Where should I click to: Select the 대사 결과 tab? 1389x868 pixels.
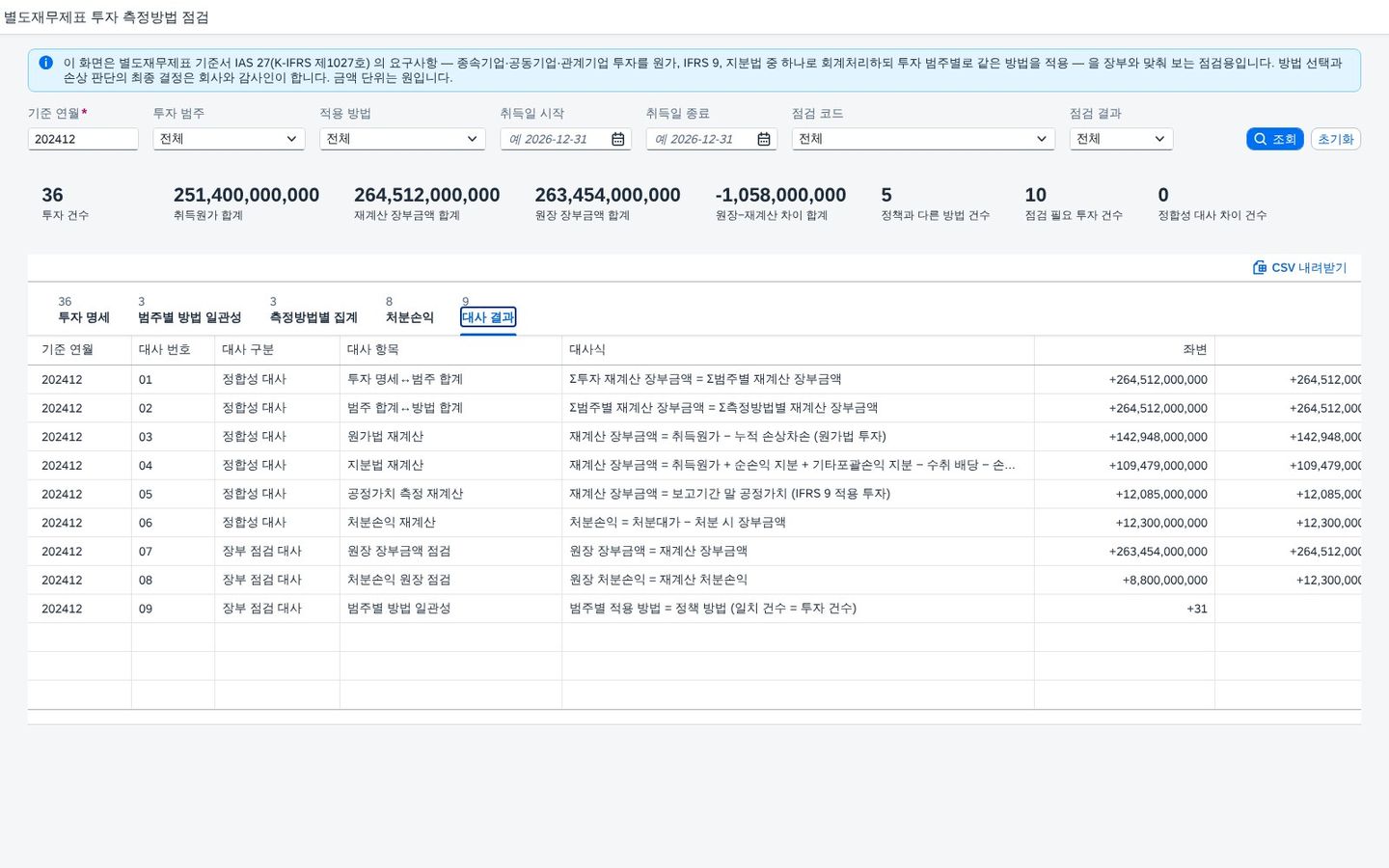coord(488,317)
